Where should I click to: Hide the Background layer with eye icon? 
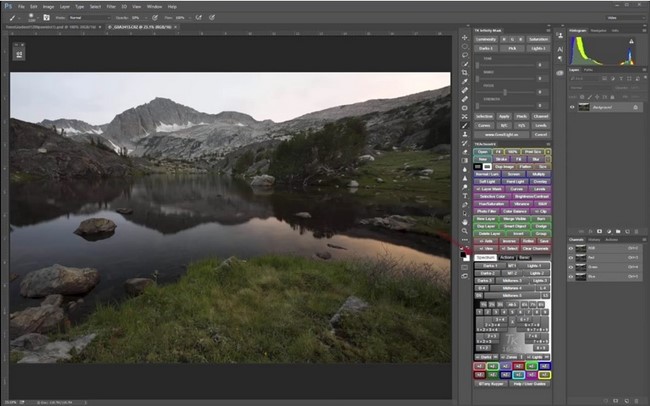tap(573, 106)
